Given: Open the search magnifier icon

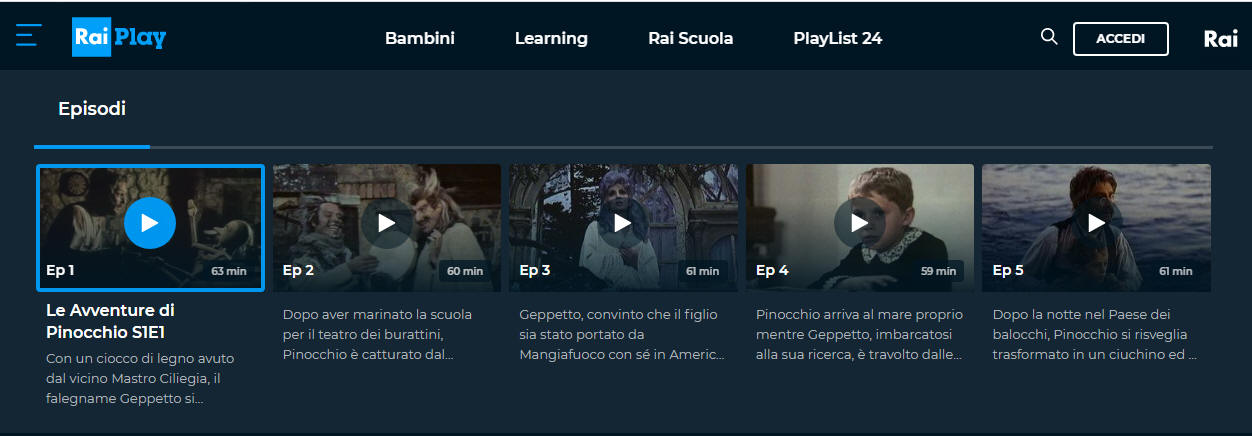Looking at the screenshot, I should click(1049, 37).
